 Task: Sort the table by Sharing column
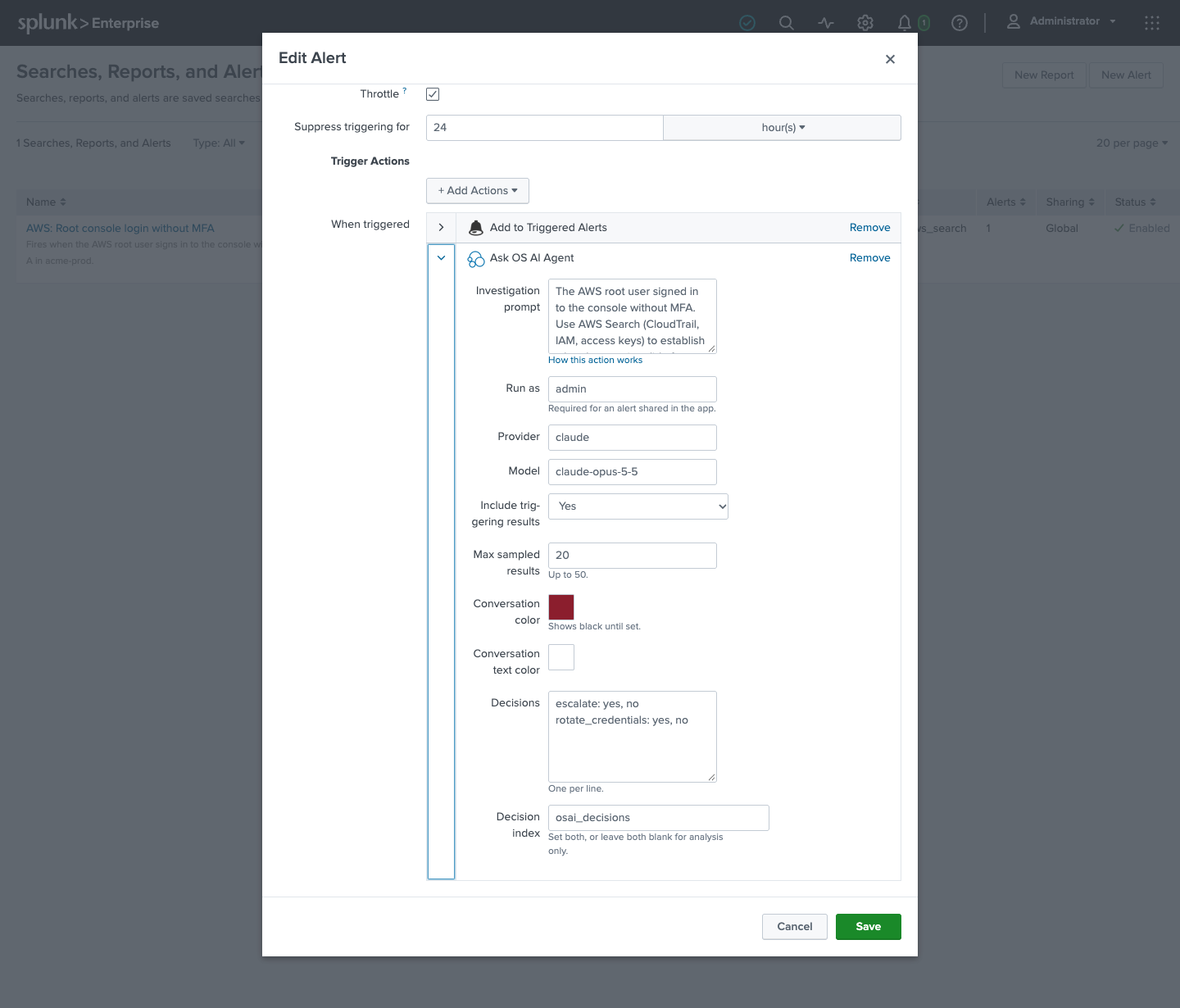coord(1070,202)
